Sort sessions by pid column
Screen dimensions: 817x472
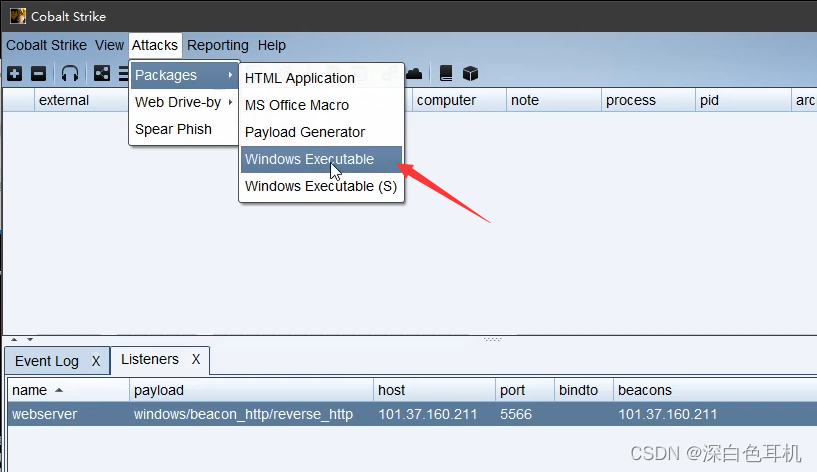click(743, 100)
